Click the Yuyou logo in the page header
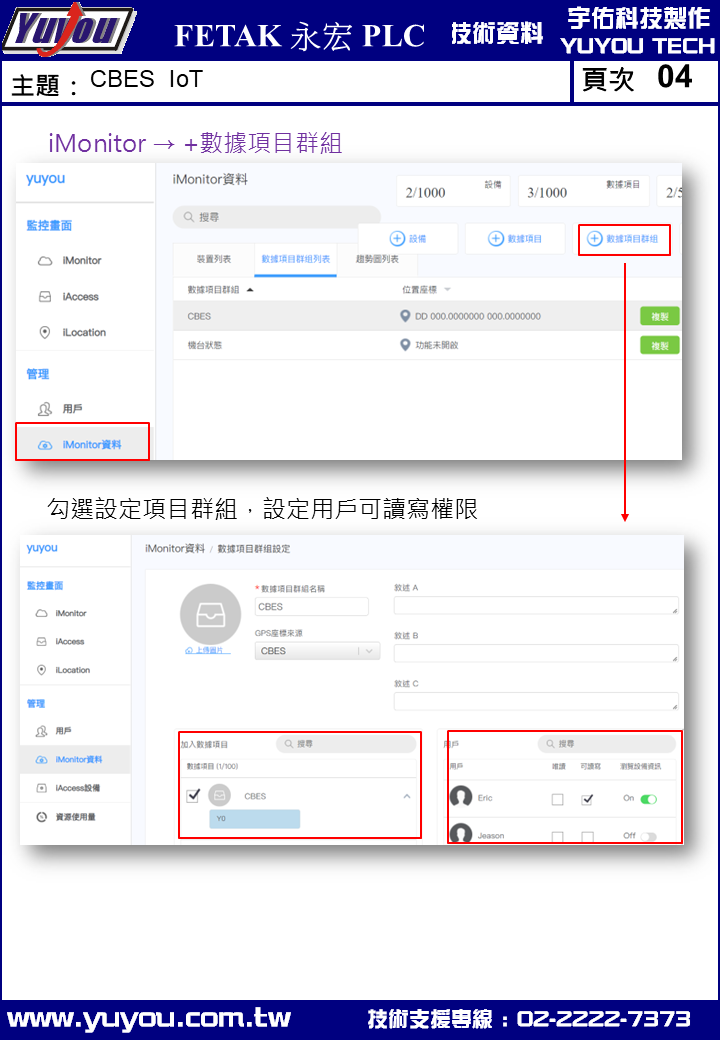720x1040 pixels. click(68, 29)
